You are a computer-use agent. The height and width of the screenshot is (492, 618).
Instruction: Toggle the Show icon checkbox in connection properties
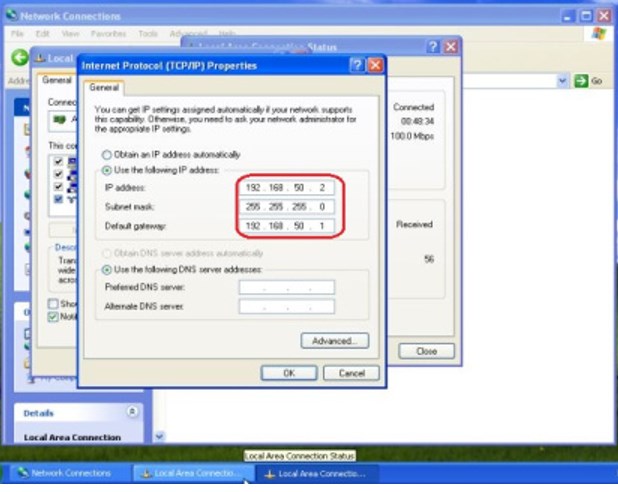point(53,304)
